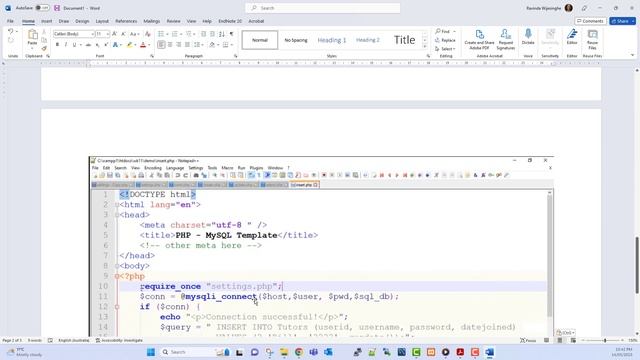Expand the Styles gallery more arrow
Viewport: 640px width, 360px height.
[425, 46]
